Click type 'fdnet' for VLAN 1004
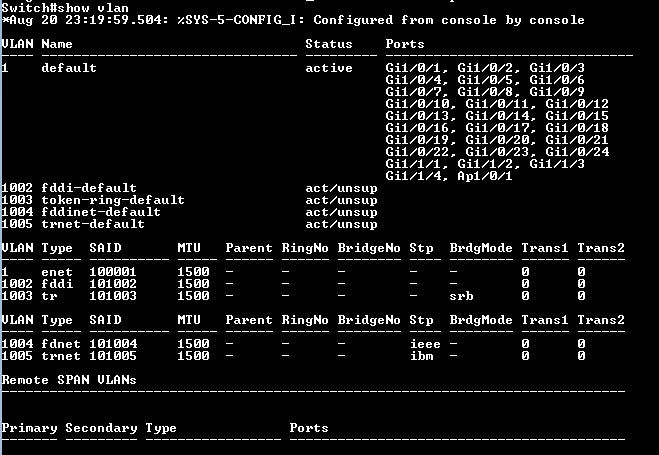 [61, 344]
